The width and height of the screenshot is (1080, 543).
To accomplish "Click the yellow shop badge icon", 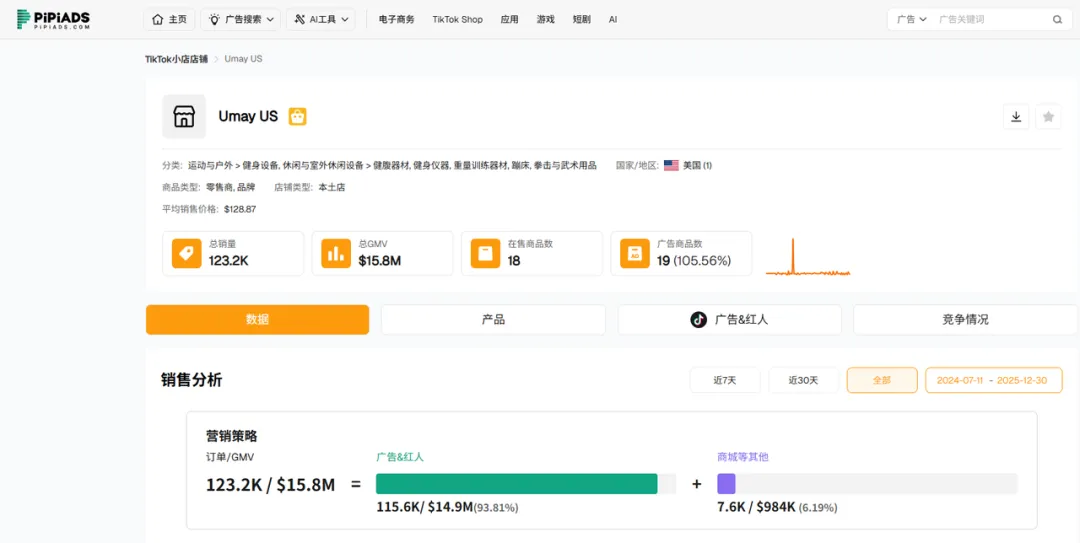I will [x=298, y=117].
